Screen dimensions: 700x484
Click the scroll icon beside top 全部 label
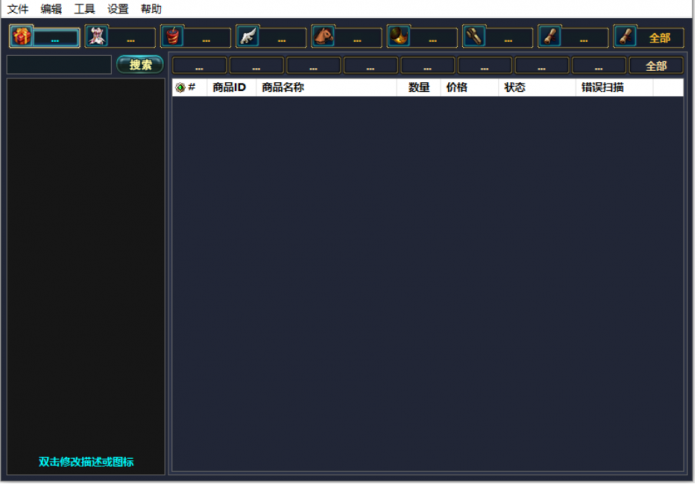625,37
